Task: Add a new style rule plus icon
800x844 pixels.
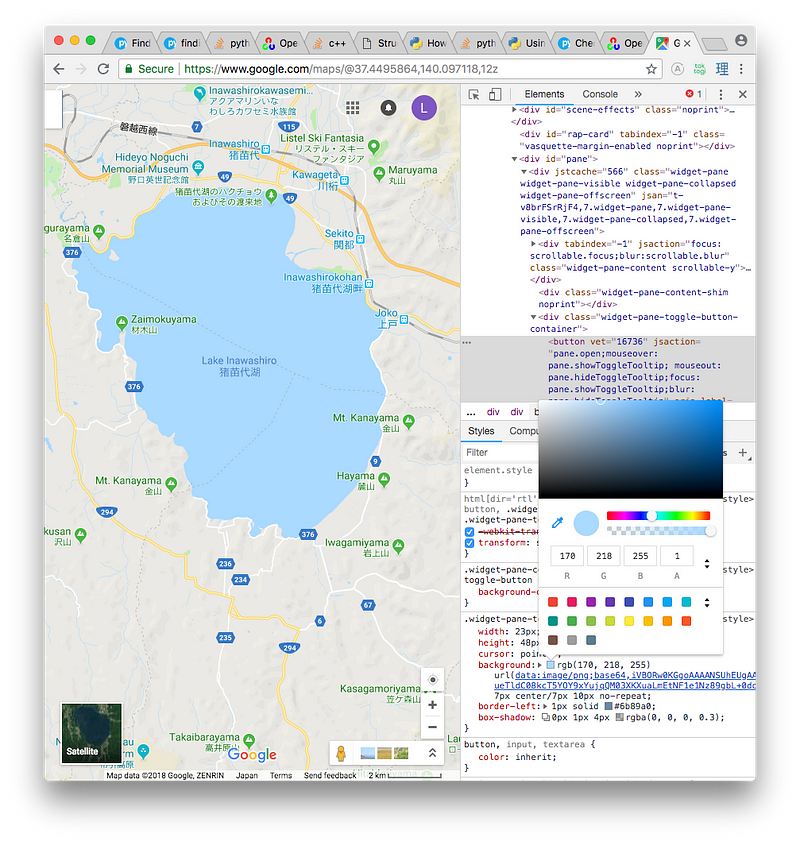Action: (743, 453)
